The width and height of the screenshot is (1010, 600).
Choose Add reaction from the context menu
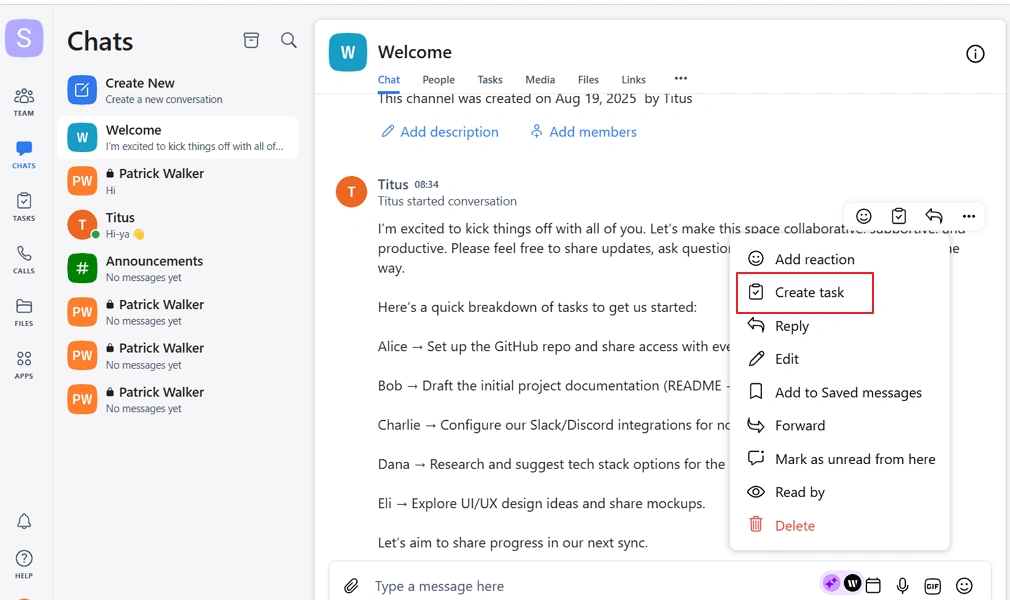pyautogui.click(x=839, y=259)
